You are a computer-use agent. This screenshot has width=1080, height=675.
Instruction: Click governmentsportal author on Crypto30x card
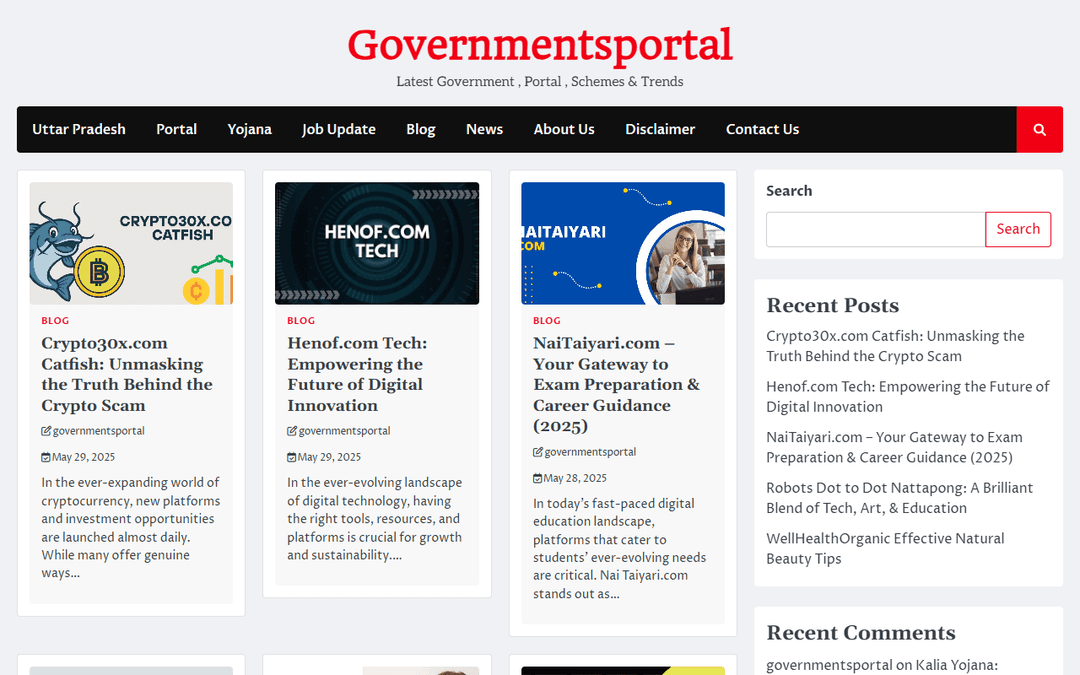point(98,431)
